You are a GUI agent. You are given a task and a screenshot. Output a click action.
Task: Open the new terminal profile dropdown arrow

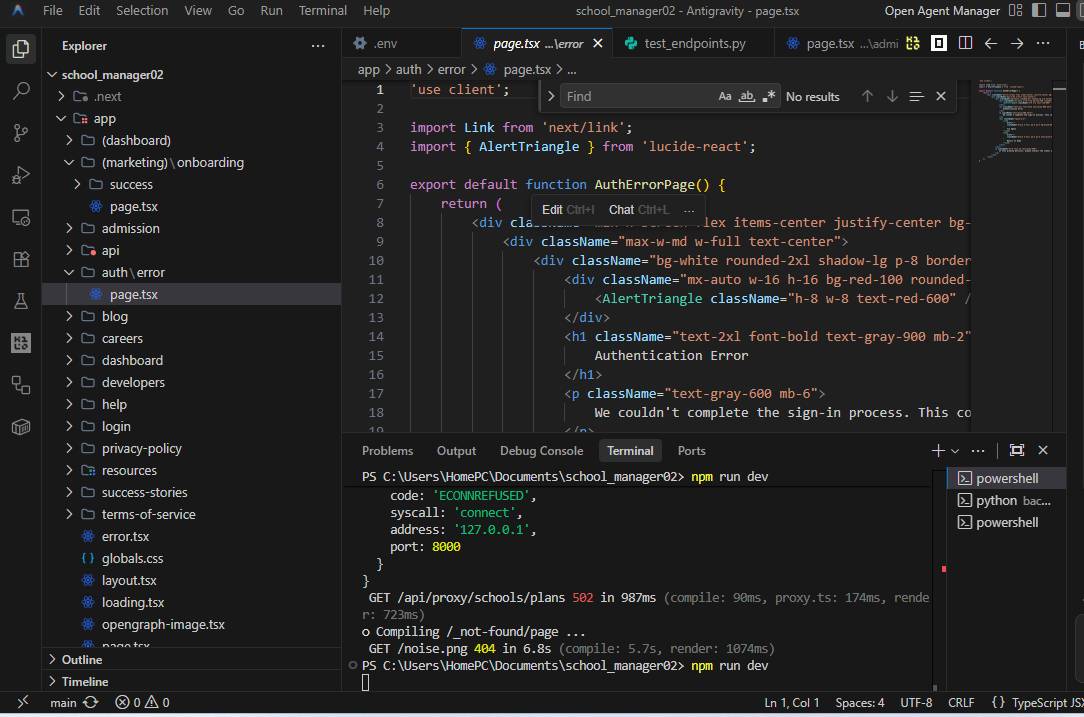click(x=955, y=451)
